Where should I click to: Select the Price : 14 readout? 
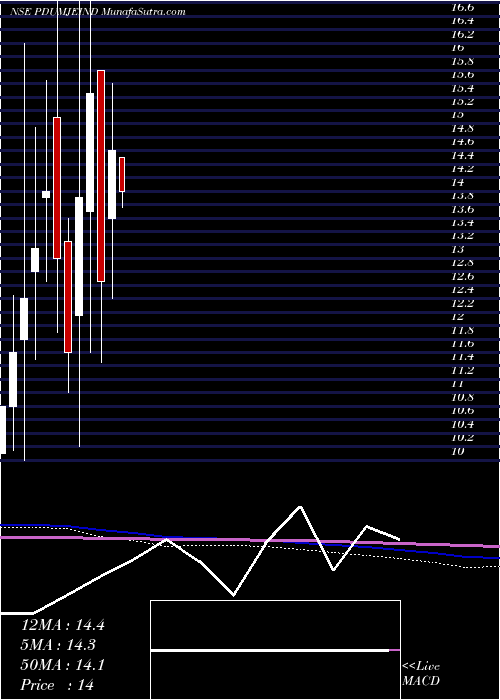click(x=58, y=685)
